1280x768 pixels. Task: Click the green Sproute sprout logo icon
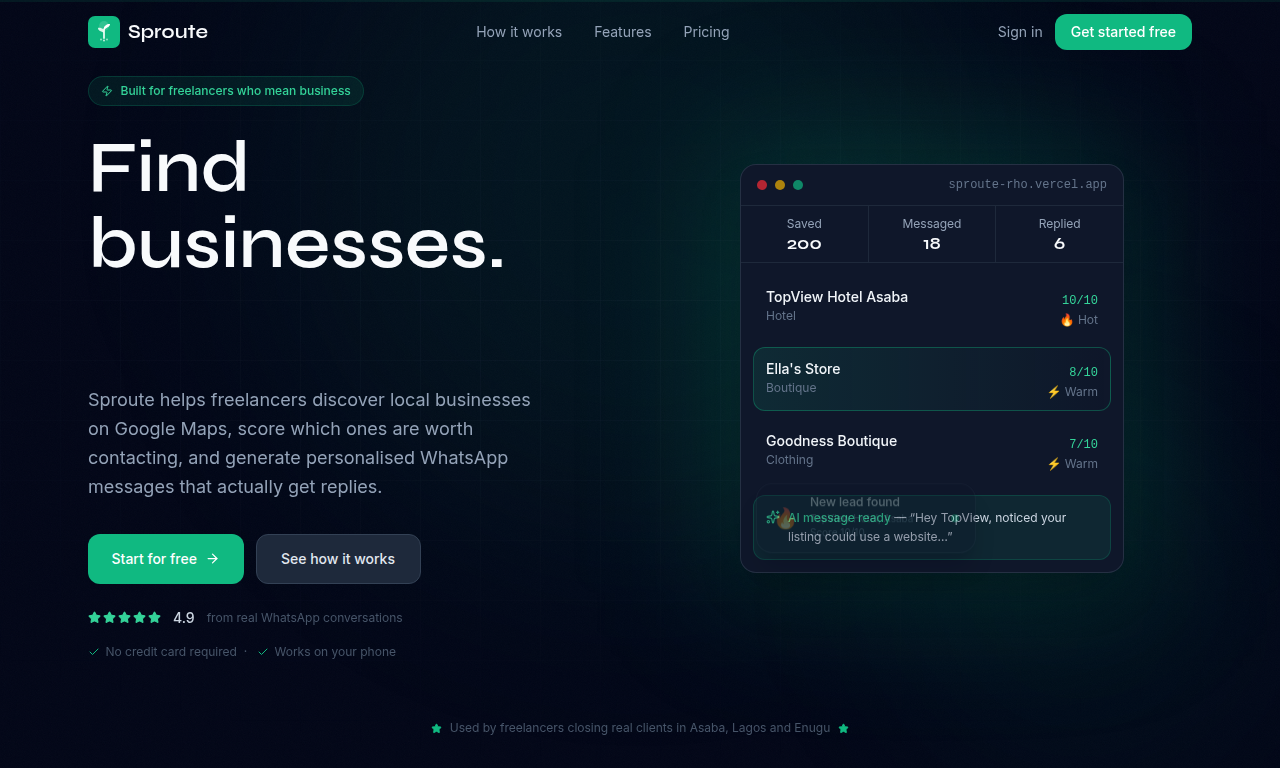point(104,32)
